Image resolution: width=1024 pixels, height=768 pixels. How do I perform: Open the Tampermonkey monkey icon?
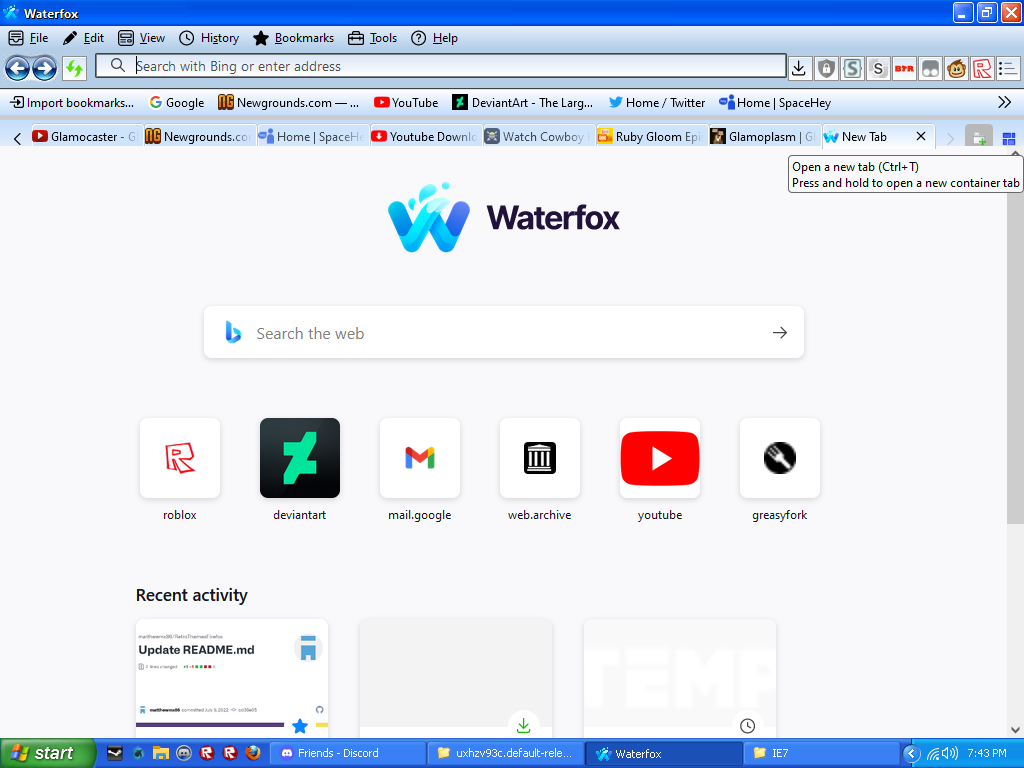coord(956,68)
